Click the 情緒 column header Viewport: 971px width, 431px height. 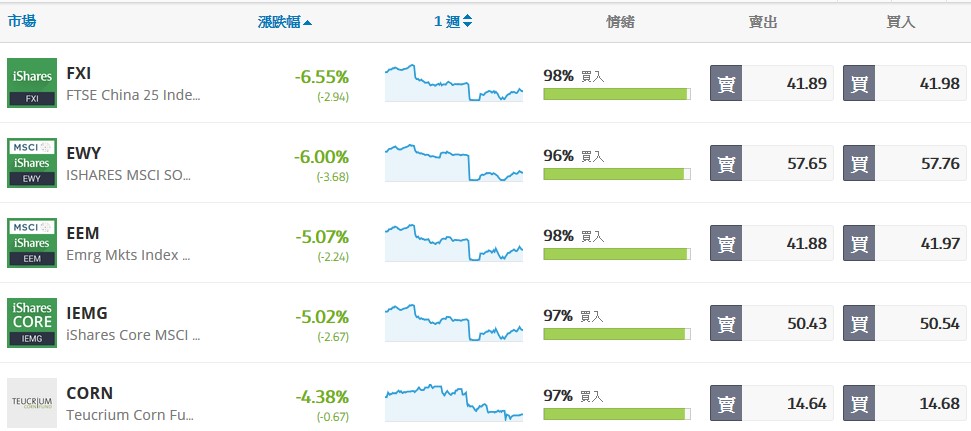(x=620, y=22)
